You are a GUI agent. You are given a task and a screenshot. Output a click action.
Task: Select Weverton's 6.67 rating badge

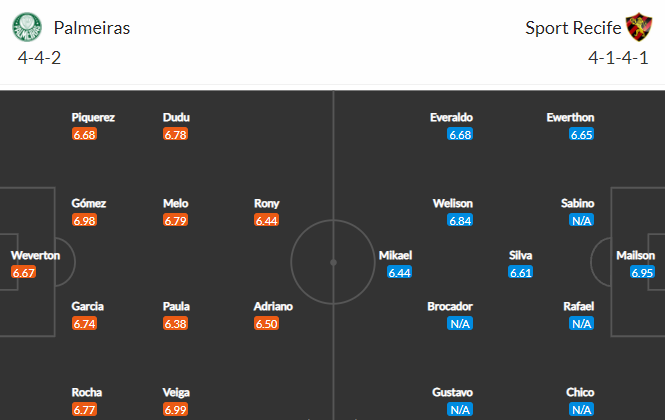[23, 272]
